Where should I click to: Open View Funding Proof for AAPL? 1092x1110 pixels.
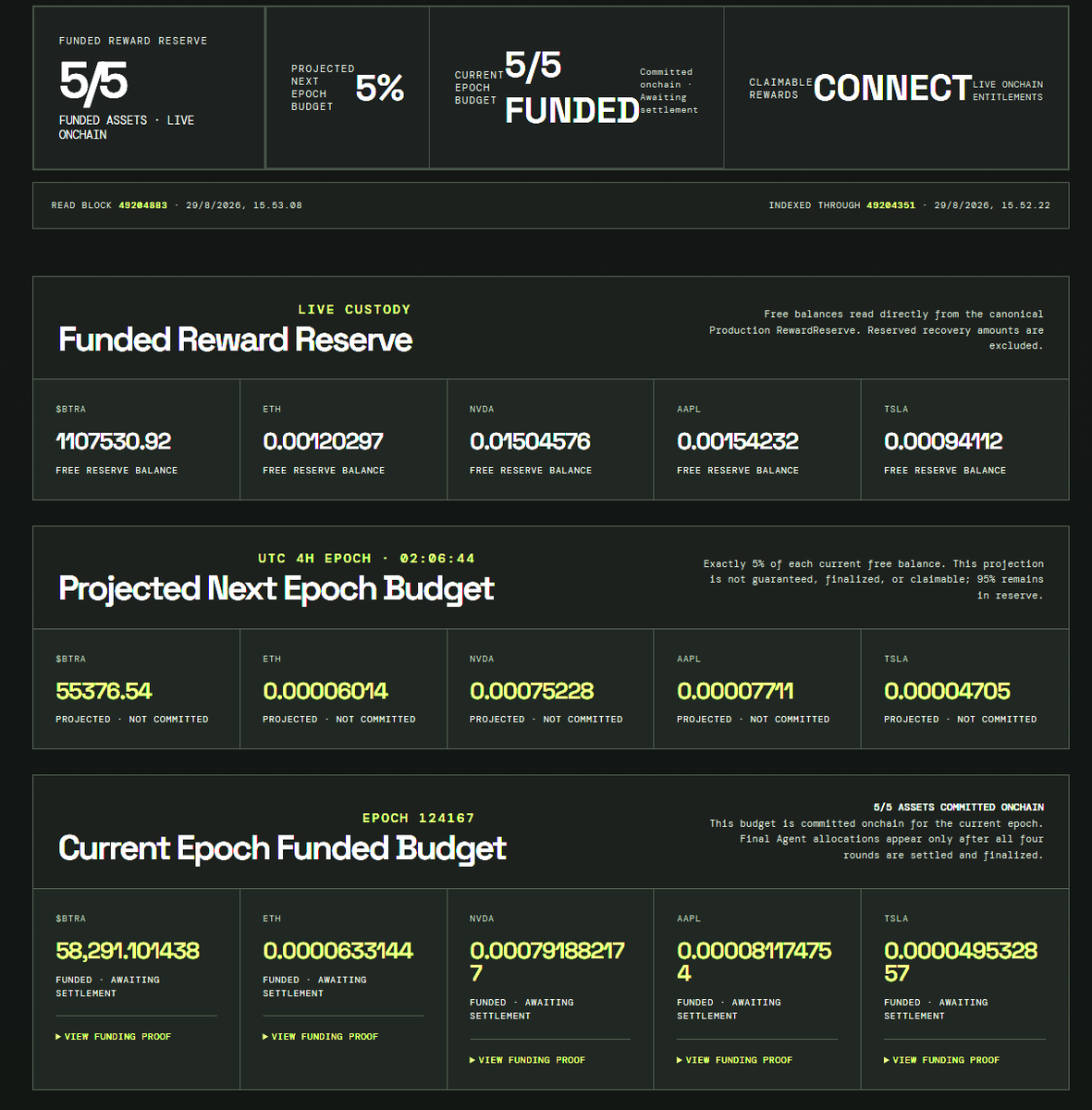click(x=735, y=1060)
